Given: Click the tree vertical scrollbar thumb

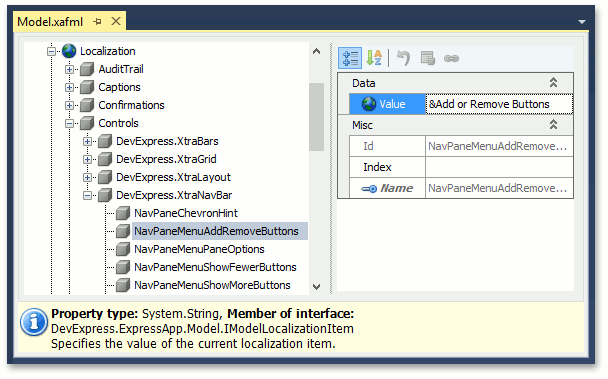Looking at the screenshot, I should tap(316, 116).
